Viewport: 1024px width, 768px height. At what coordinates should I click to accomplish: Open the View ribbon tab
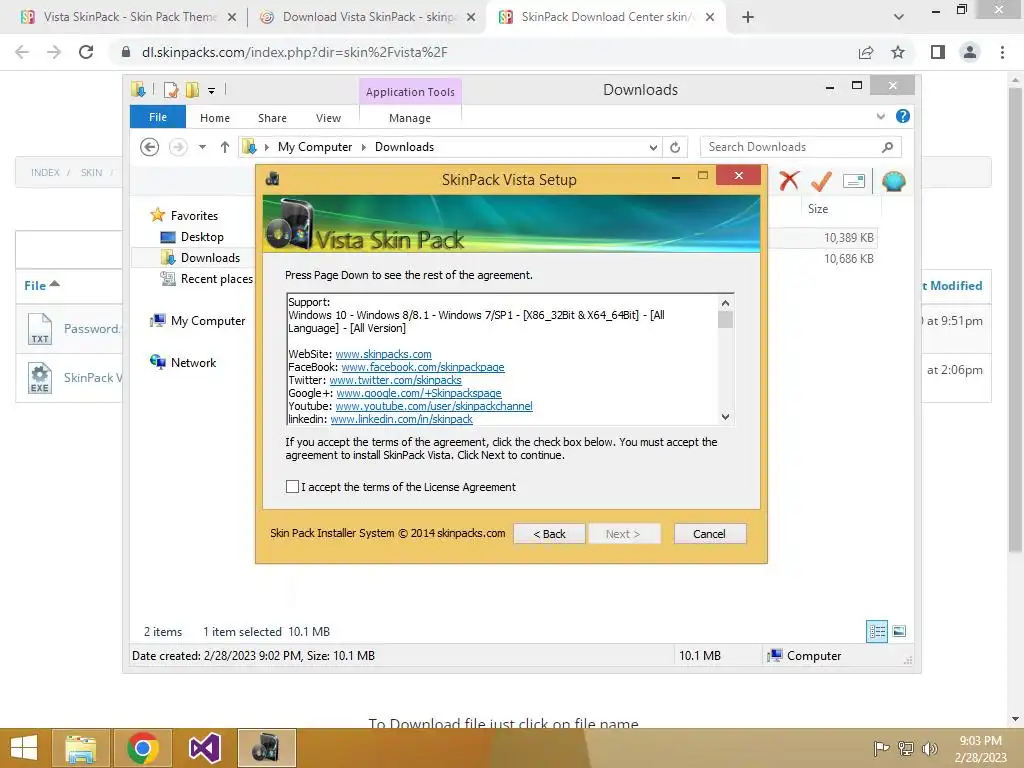coord(328,118)
